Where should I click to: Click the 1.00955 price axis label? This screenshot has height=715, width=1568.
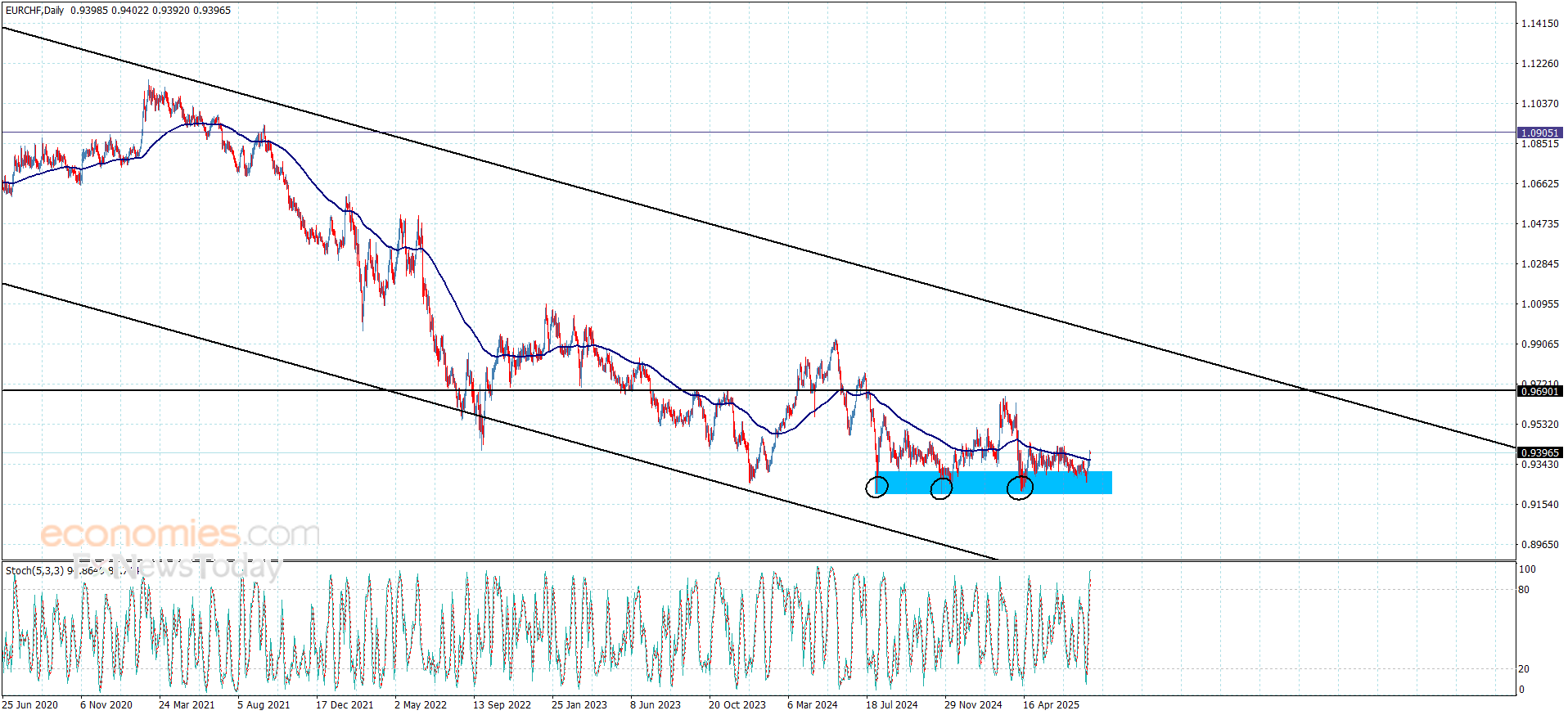click(1539, 304)
